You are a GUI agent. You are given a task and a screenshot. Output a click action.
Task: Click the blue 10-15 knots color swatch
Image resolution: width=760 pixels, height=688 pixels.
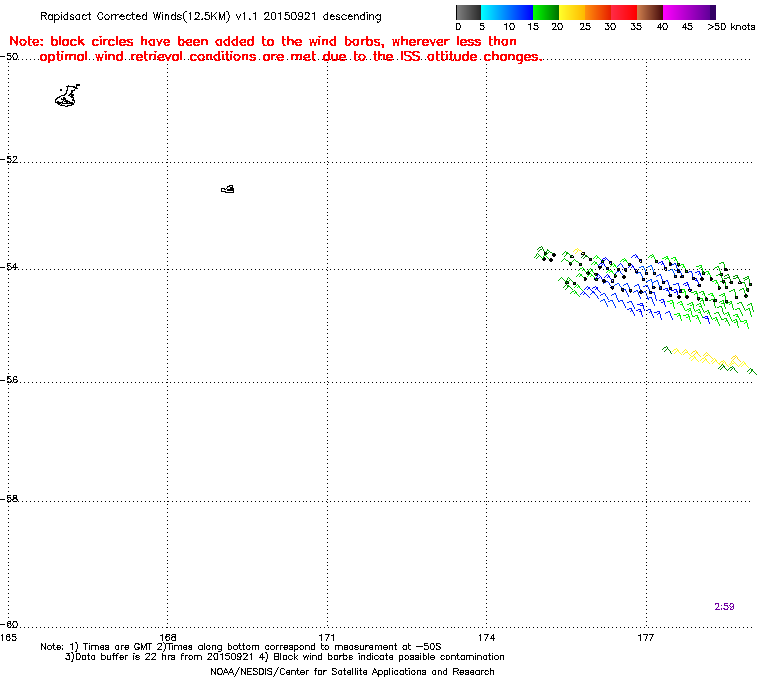(520, 12)
